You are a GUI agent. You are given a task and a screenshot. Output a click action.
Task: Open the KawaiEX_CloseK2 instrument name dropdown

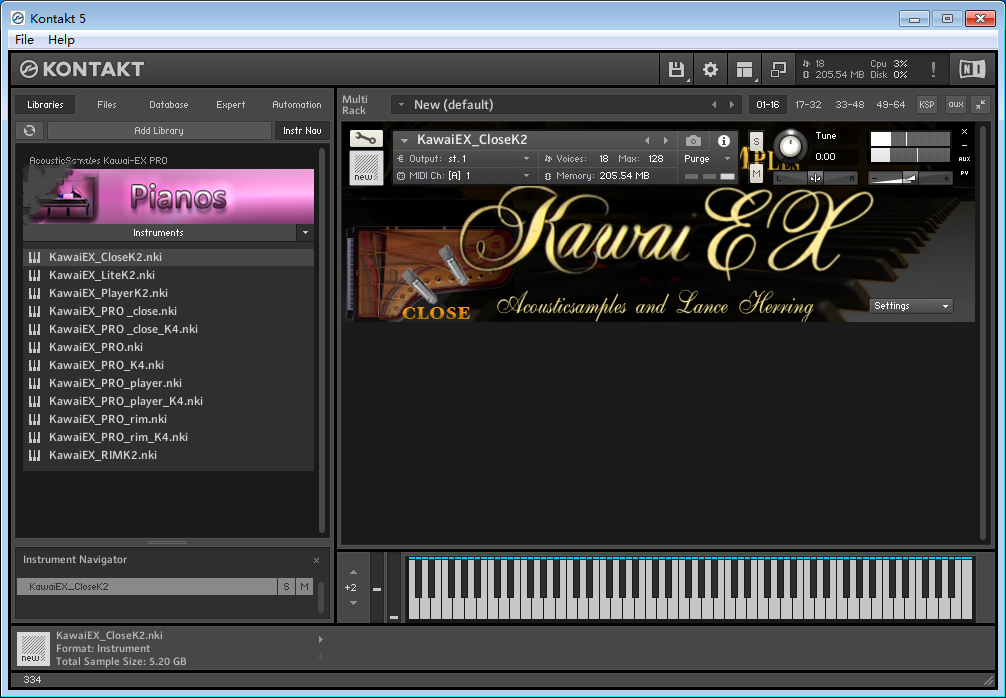(x=404, y=140)
